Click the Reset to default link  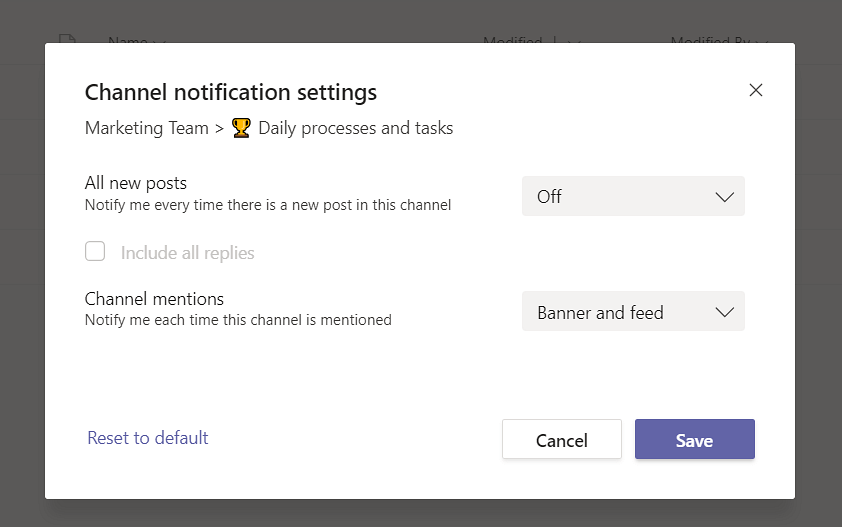(148, 438)
